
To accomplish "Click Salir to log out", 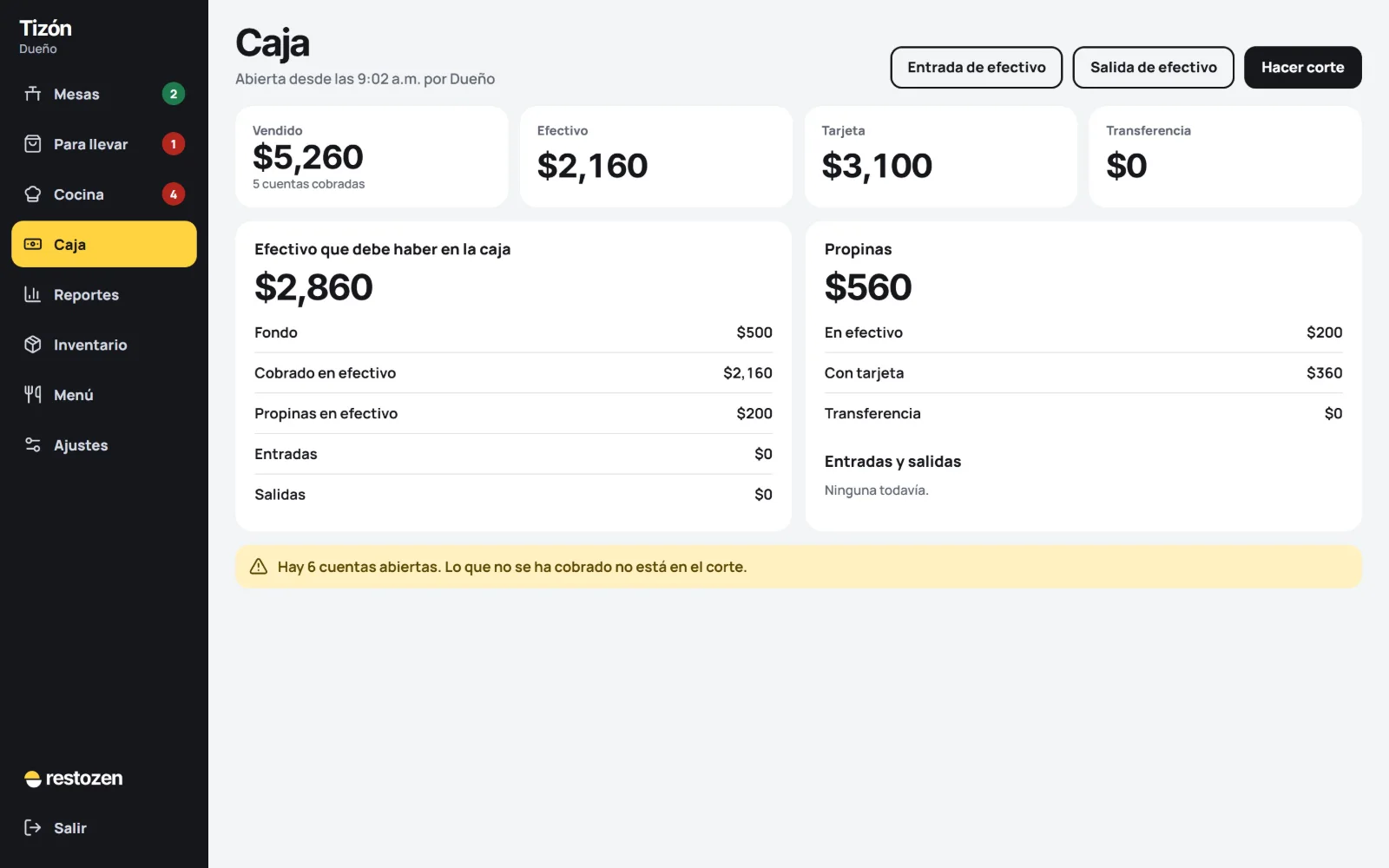I will coord(104,828).
